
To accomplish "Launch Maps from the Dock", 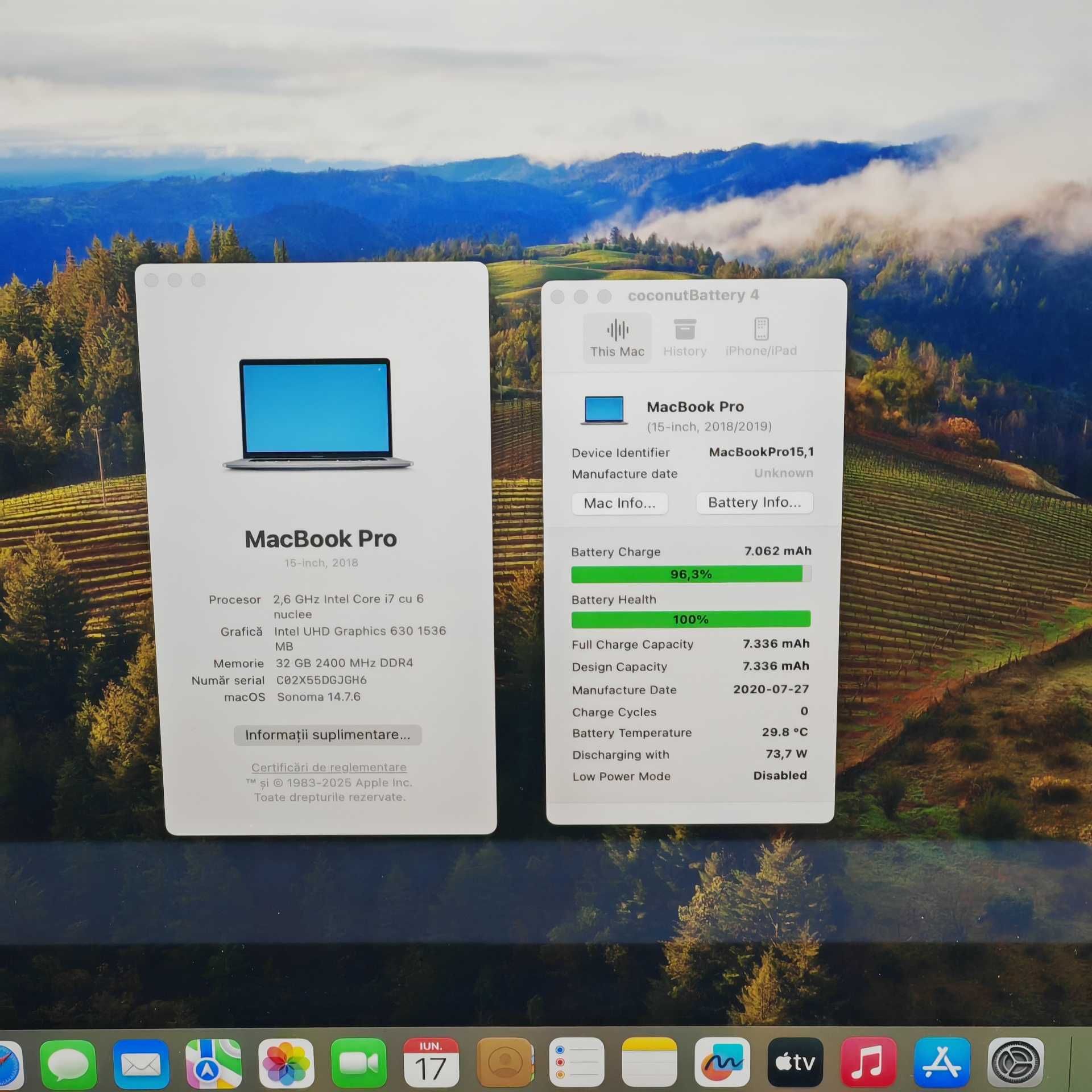I will pos(214,1063).
